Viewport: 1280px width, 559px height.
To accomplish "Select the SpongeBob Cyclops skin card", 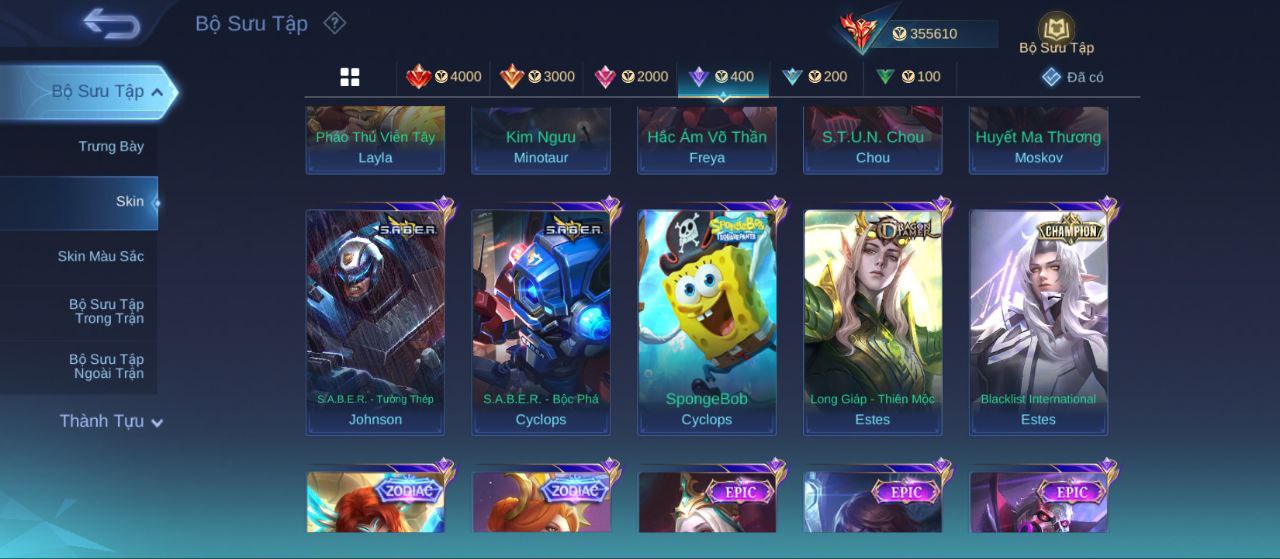I will tap(707, 322).
